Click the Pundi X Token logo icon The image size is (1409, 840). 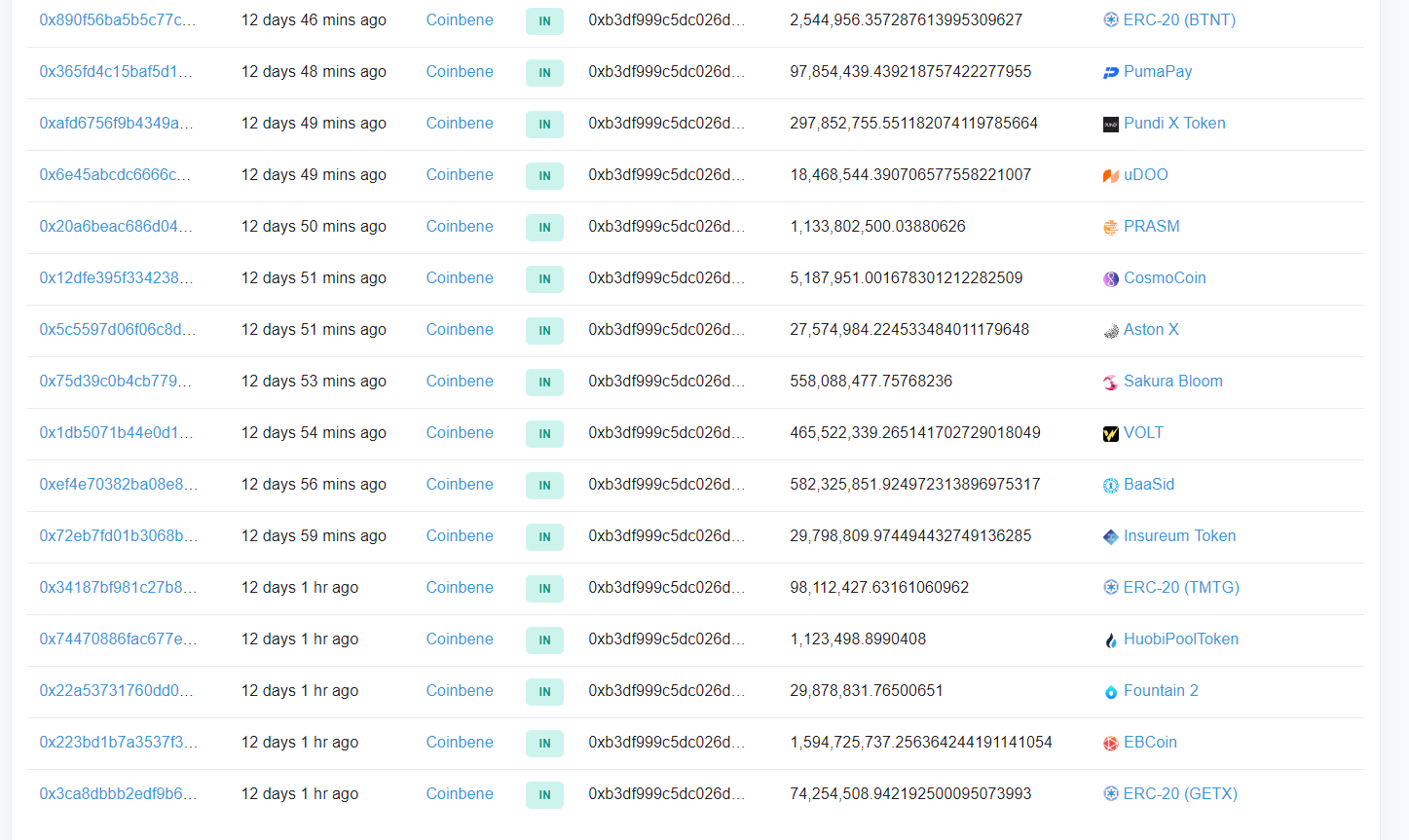point(1111,124)
